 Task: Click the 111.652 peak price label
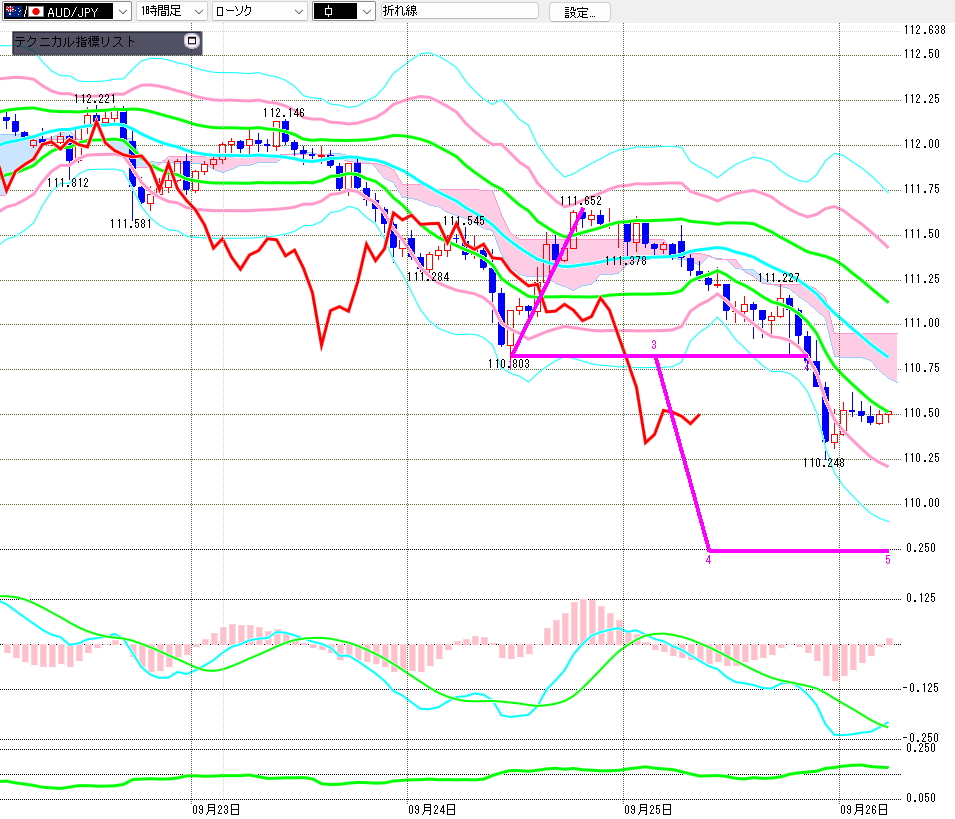580,200
